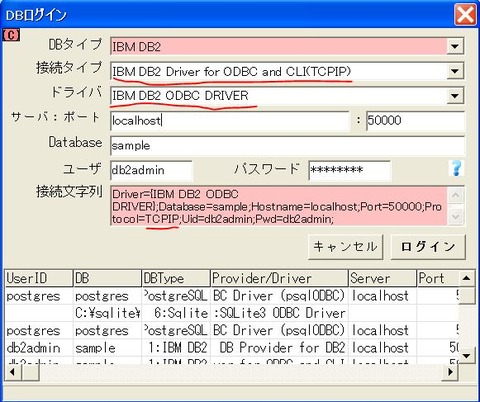Focus the localhost server field

point(230,121)
